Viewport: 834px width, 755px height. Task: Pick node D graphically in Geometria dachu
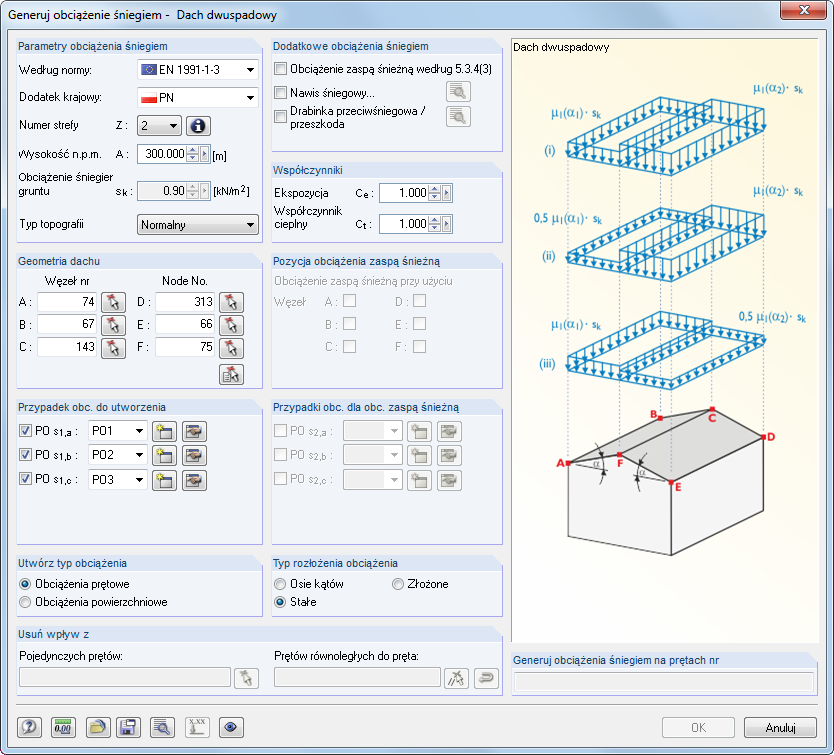tap(231, 302)
